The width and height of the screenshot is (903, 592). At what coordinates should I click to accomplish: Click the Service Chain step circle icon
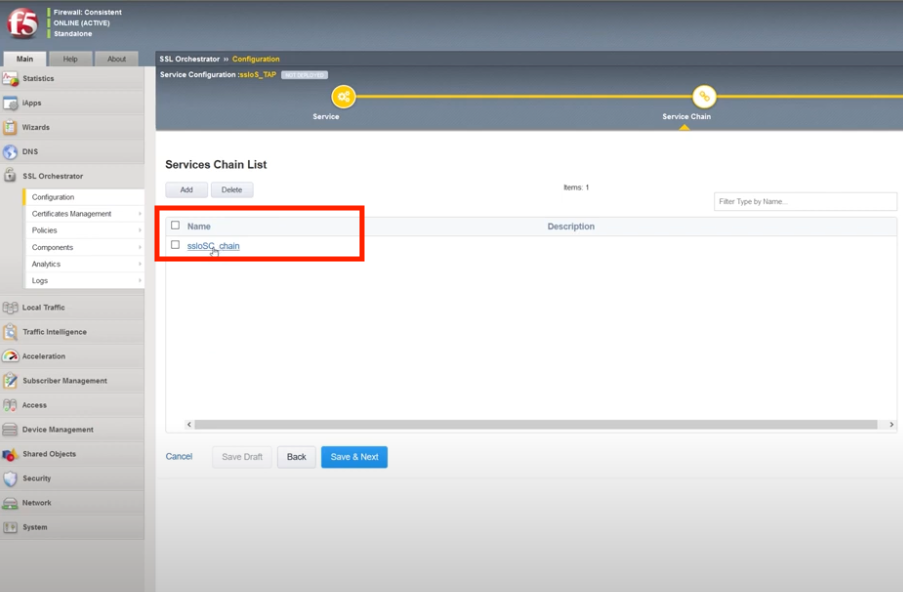[x=704, y=97]
